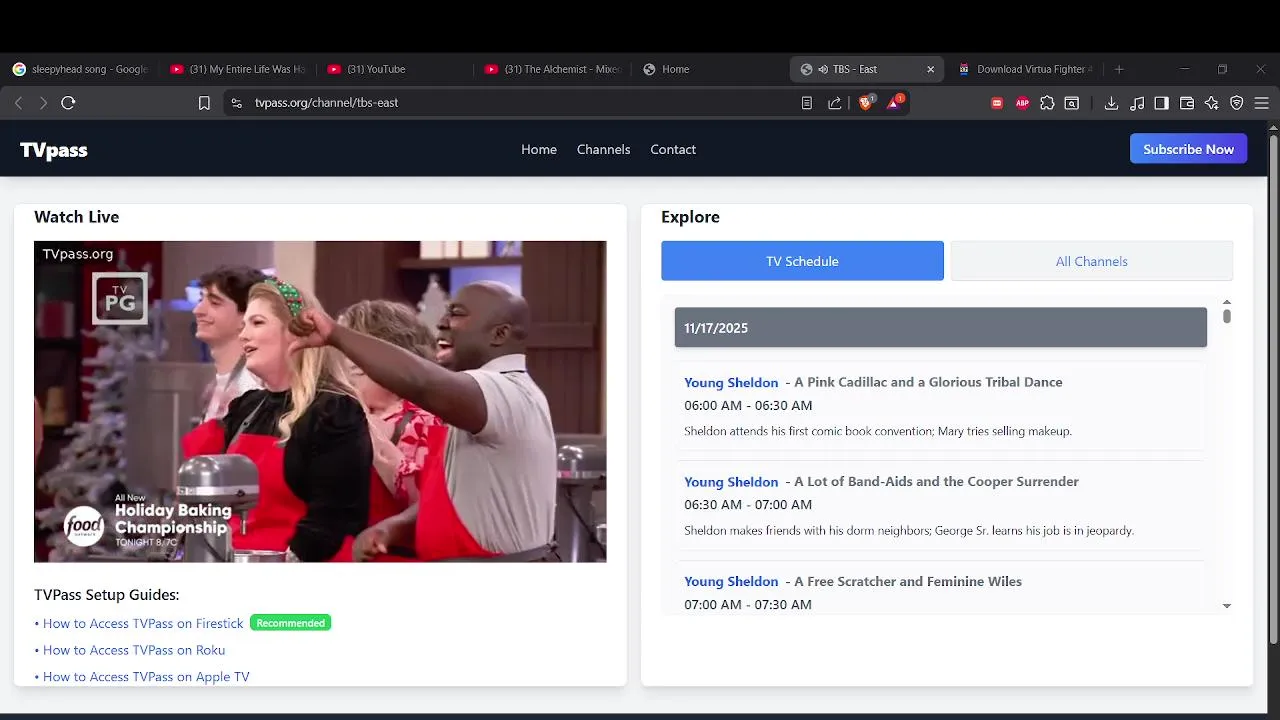This screenshot has height=720, width=1280.
Task: Go forward with the browser forward arrow
Action: pyautogui.click(x=43, y=103)
